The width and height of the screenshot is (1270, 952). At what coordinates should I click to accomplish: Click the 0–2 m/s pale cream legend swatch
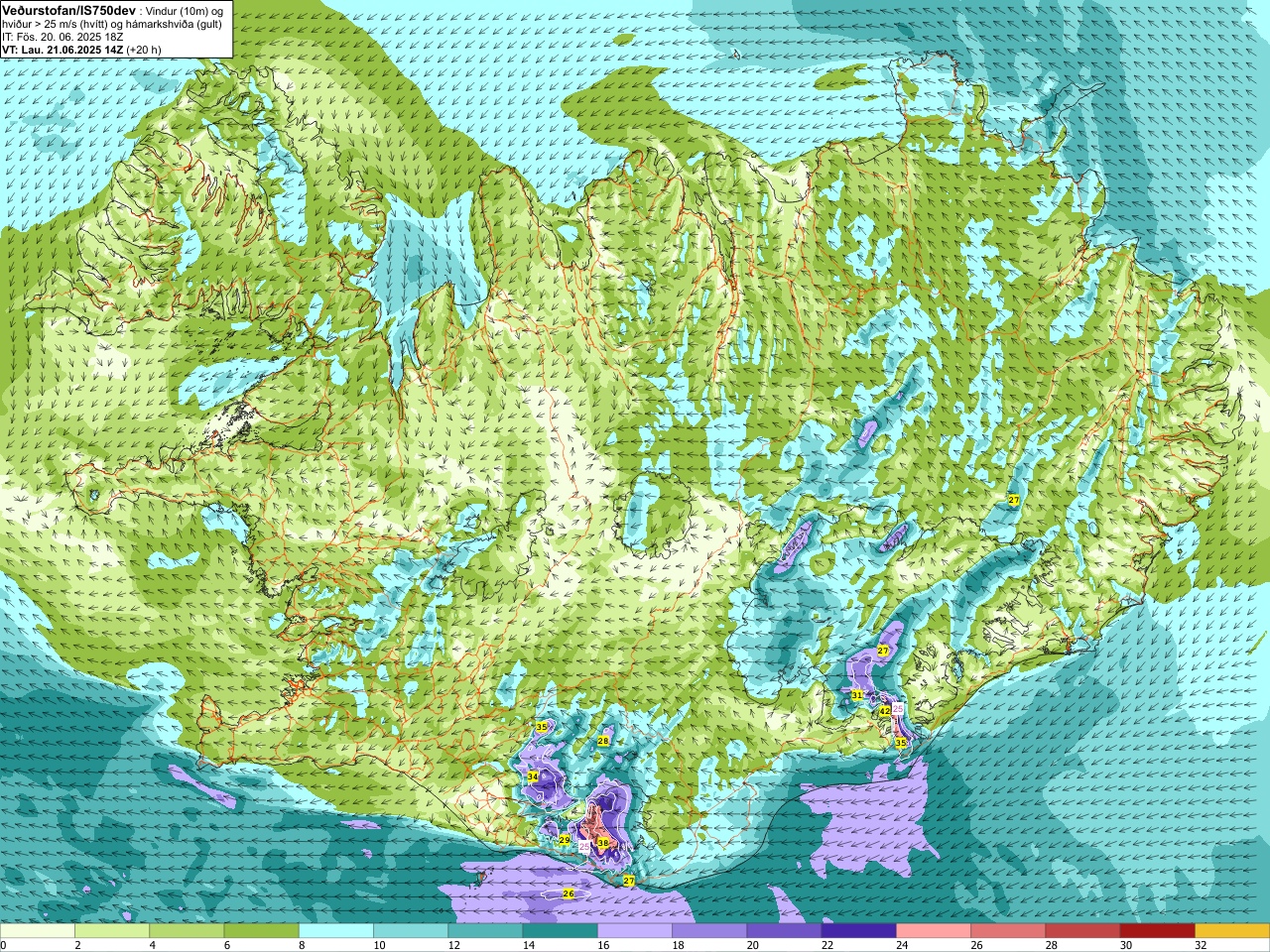click(x=37, y=931)
